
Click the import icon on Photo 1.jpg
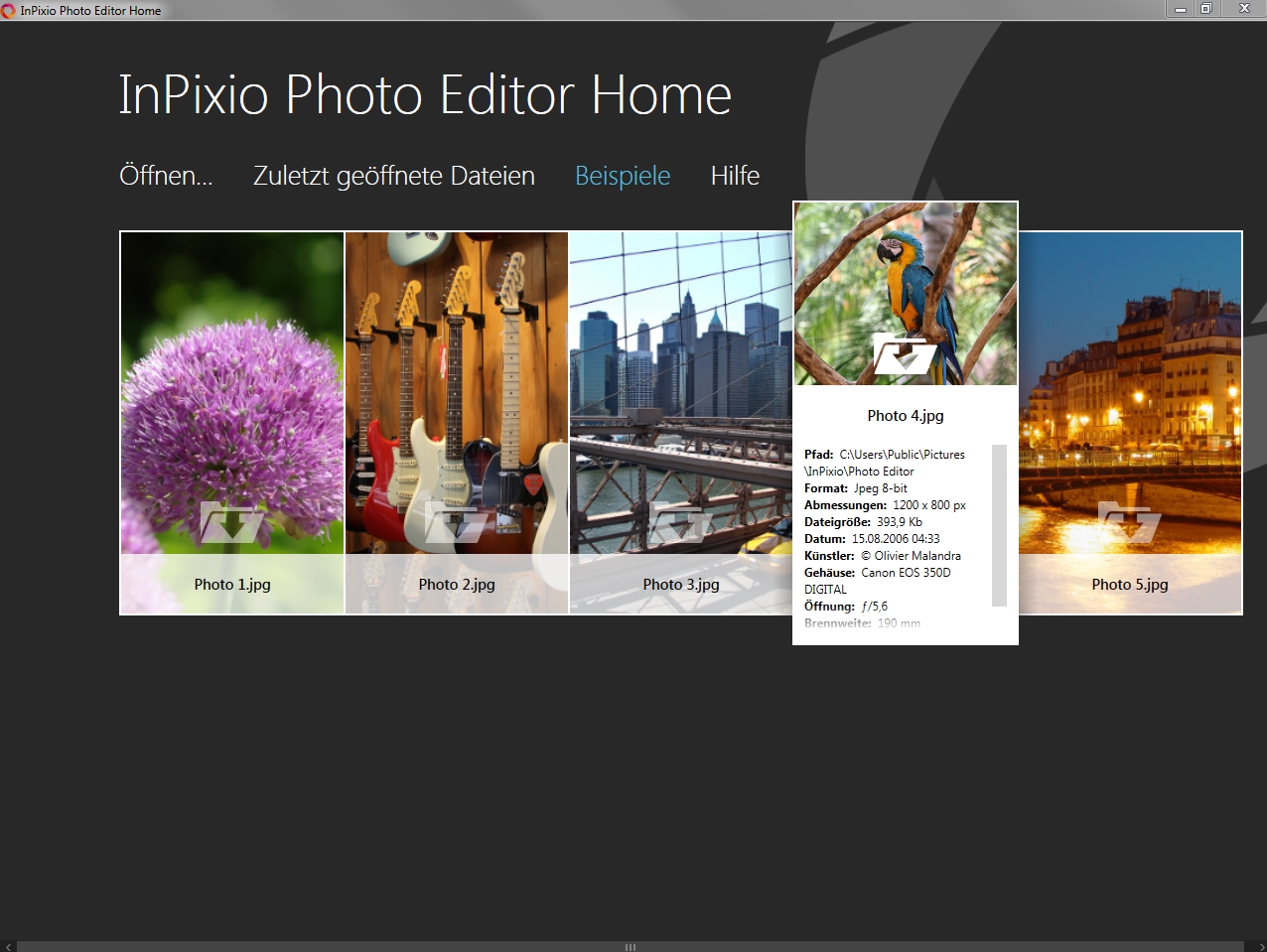(x=230, y=521)
